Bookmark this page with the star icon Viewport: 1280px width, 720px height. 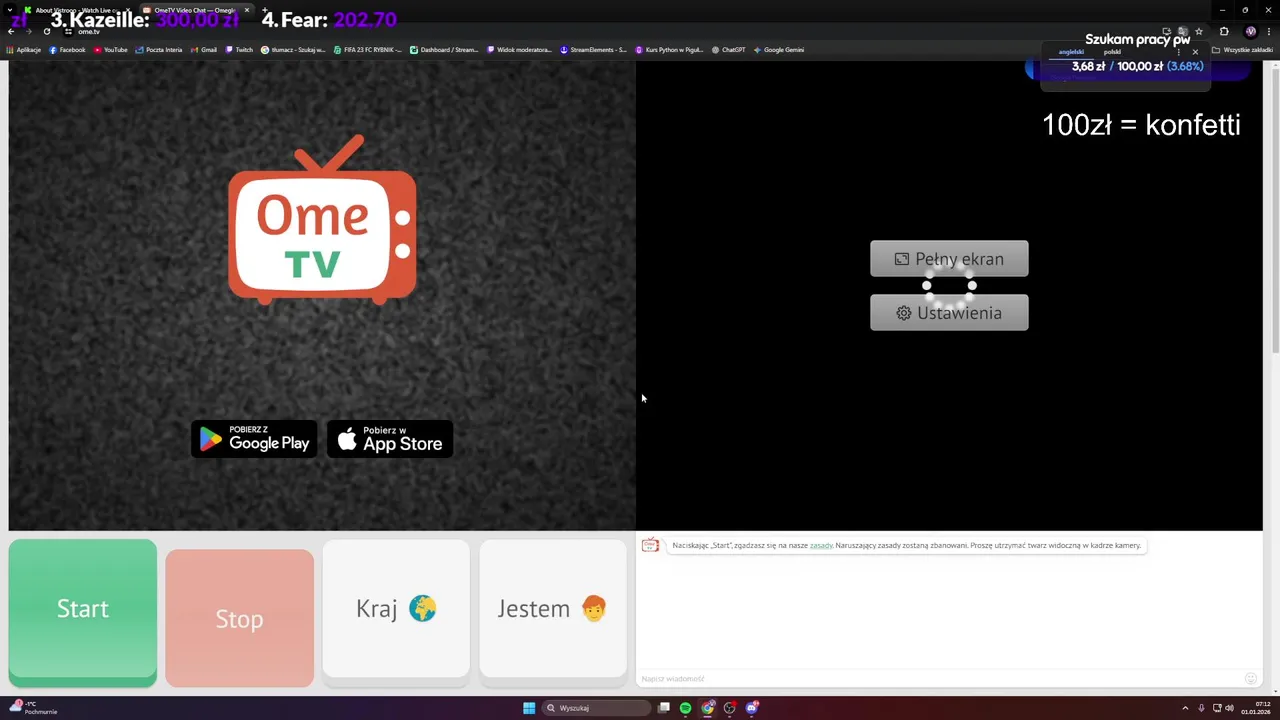1199,31
